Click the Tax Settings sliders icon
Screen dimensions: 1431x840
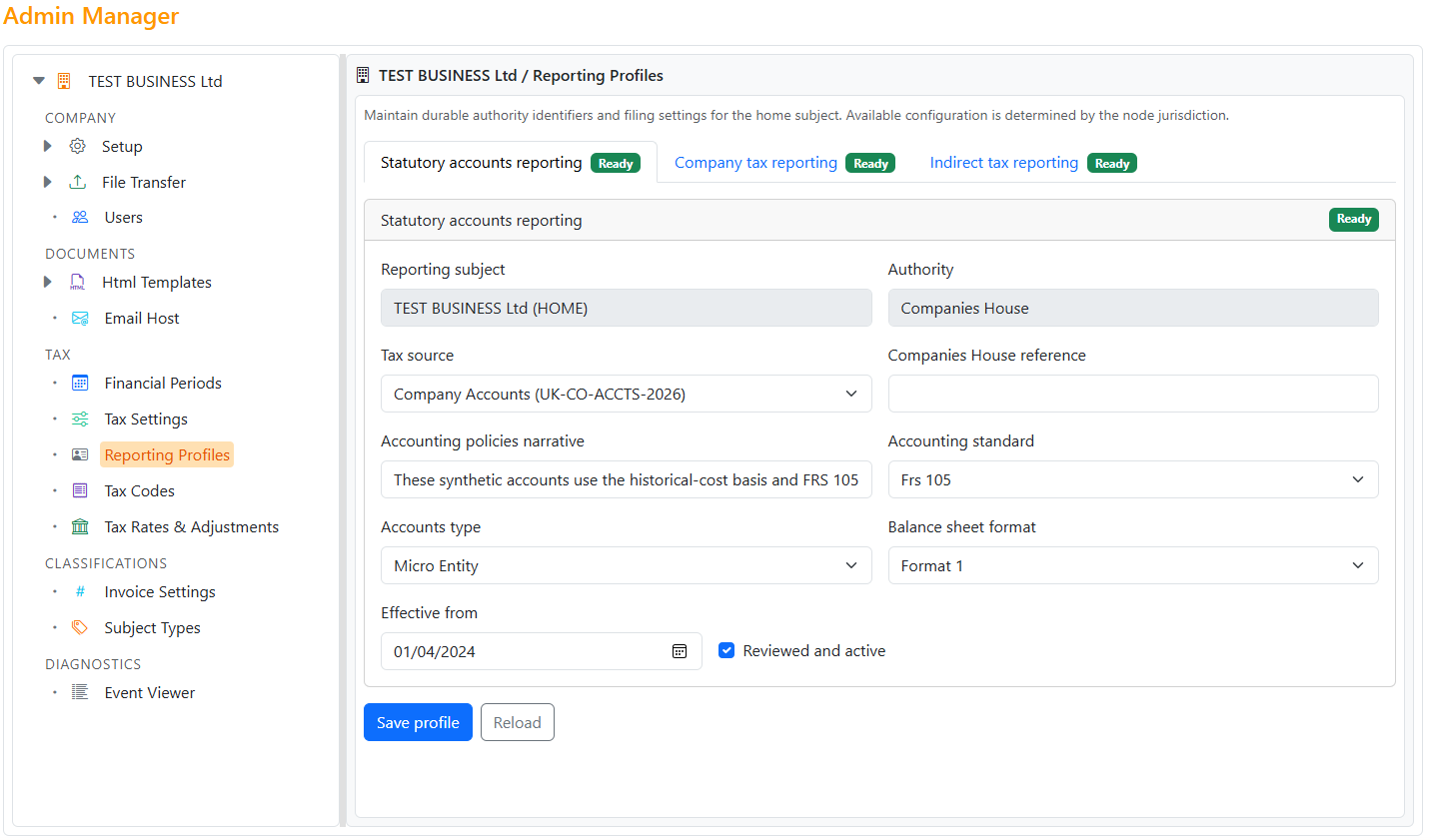[x=80, y=419]
